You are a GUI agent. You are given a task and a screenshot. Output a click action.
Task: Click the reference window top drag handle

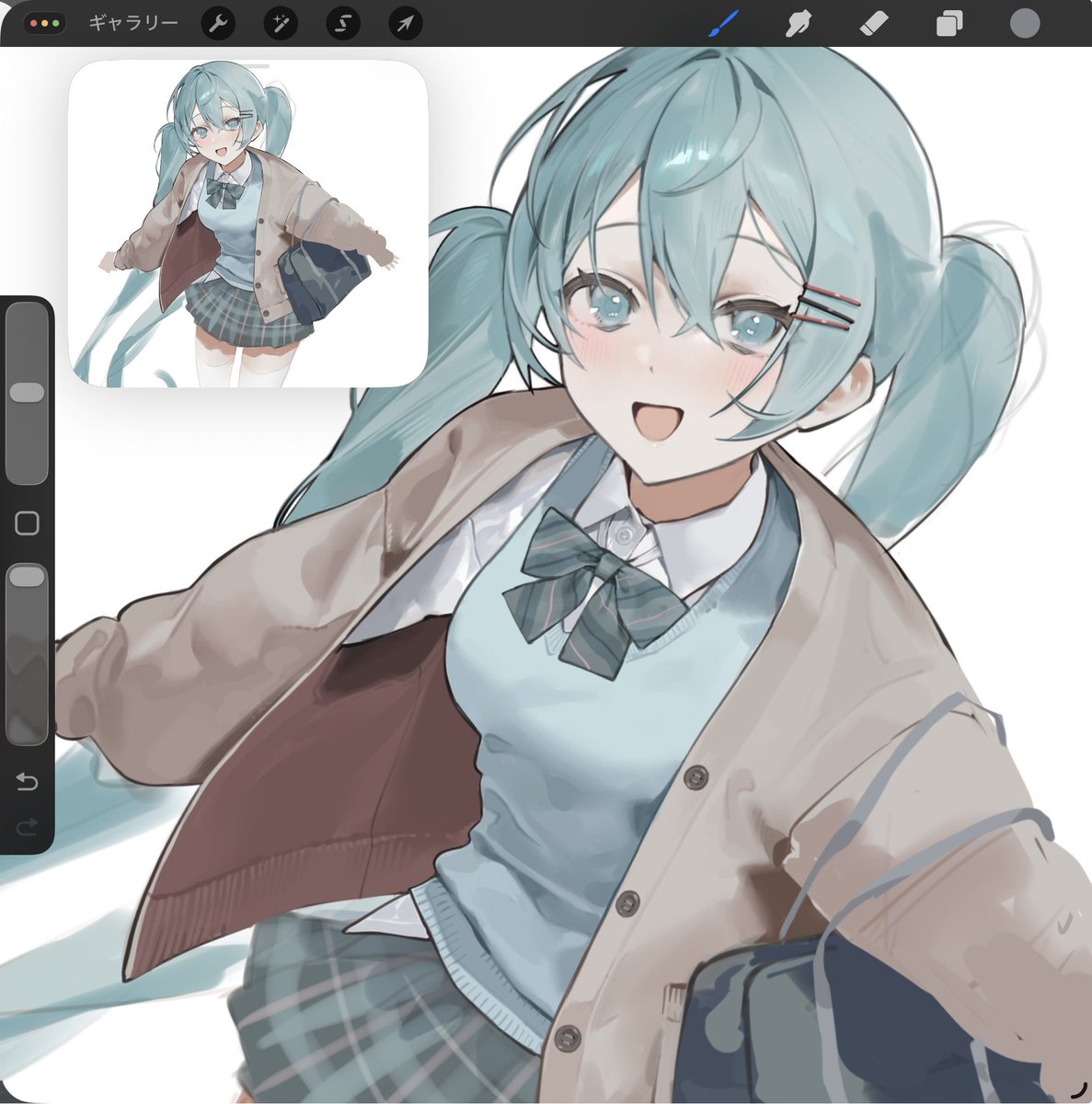tap(248, 66)
